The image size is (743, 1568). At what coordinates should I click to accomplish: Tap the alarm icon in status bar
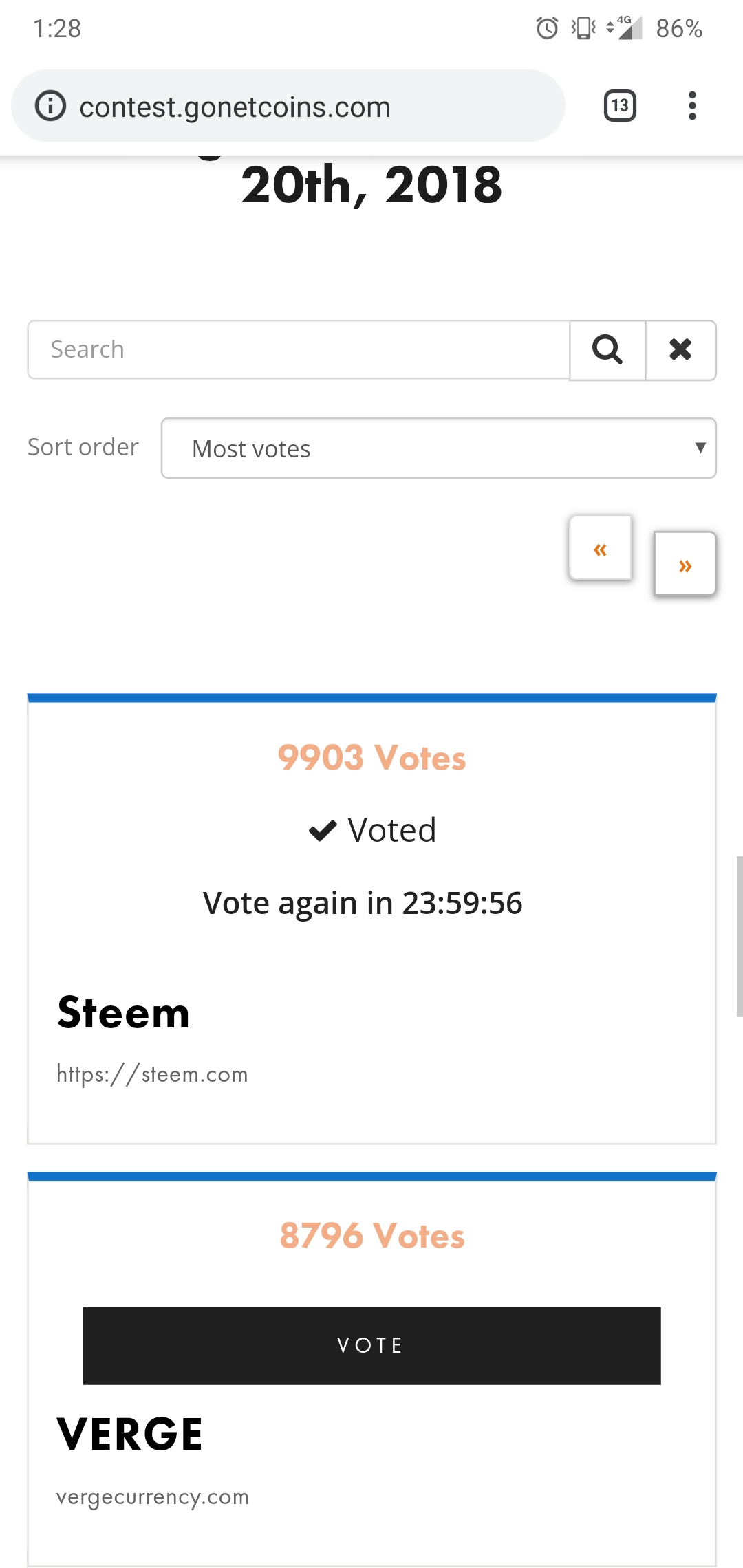coord(547,28)
